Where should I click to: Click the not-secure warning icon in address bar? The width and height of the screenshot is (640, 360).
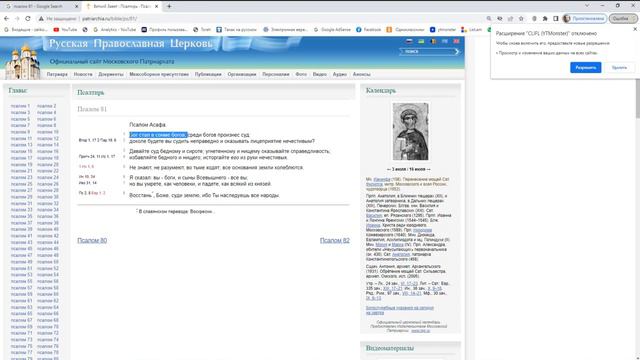[x=41, y=18]
